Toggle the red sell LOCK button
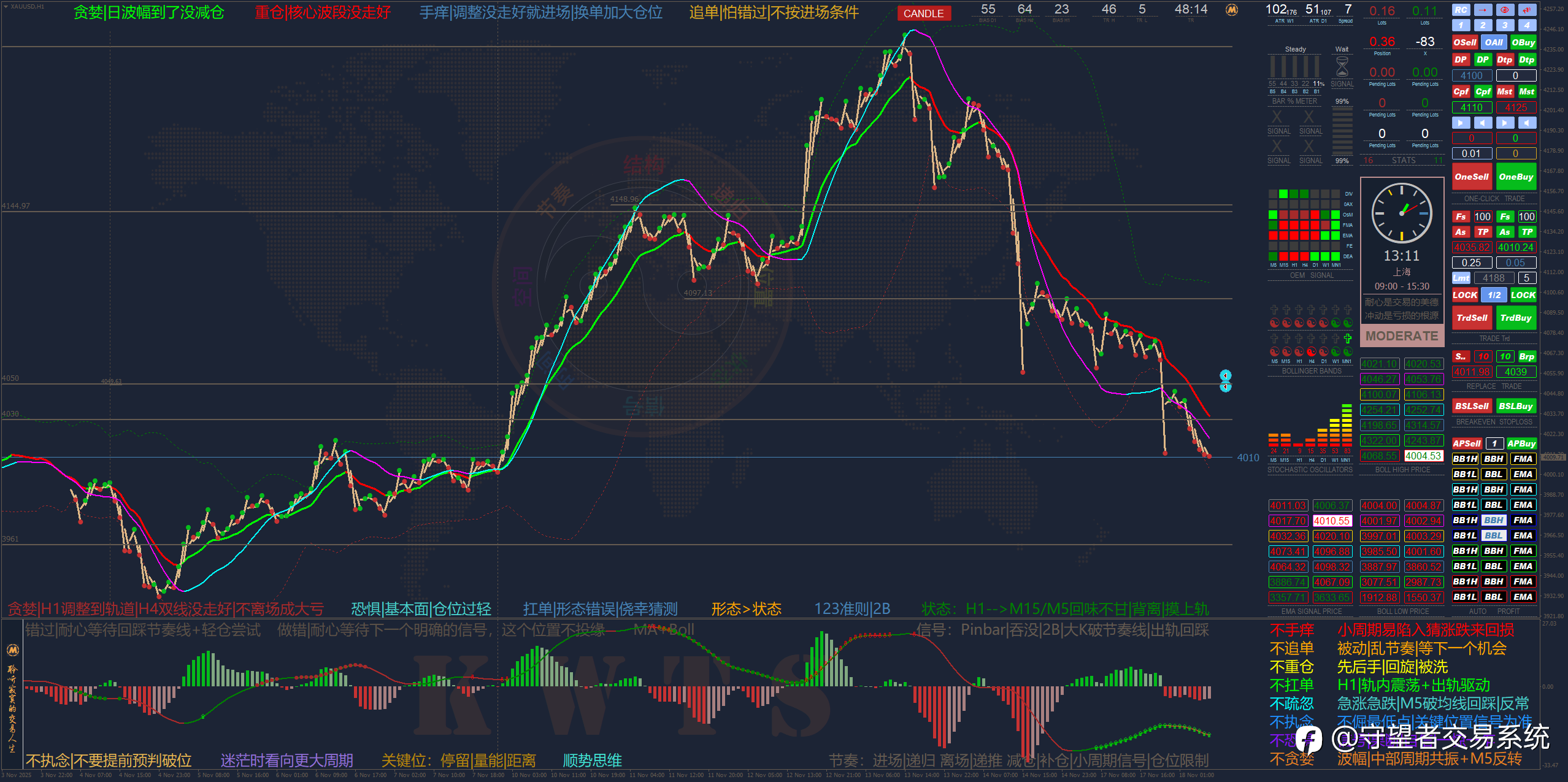 (x=1464, y=295)
